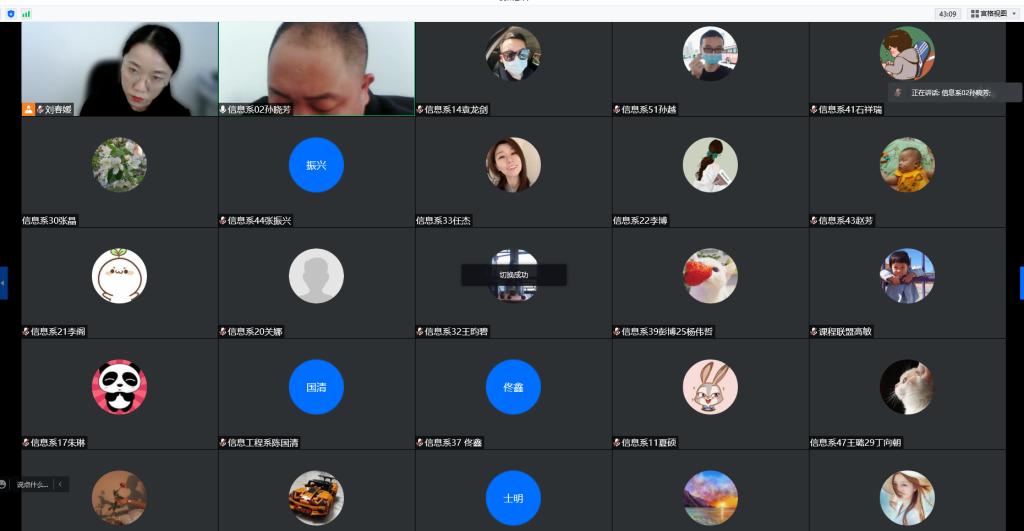Click the 正在讲话 speaking indicator banner
This screenshot has height=531, width=1024.
(x=955, y=92)
